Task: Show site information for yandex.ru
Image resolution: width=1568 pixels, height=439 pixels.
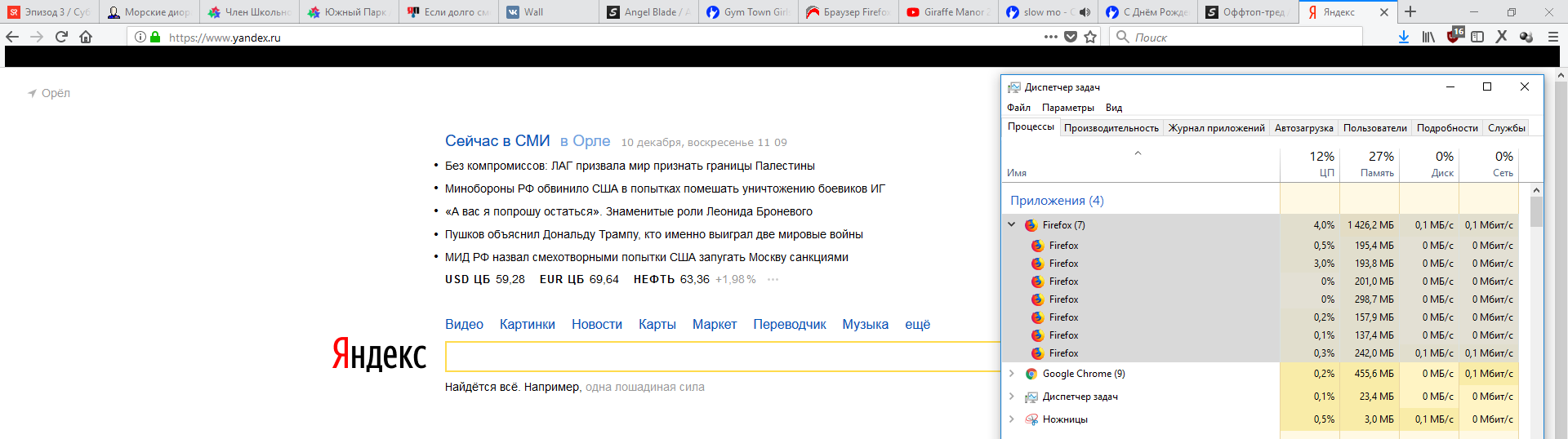Action: (x=140, y=37)
